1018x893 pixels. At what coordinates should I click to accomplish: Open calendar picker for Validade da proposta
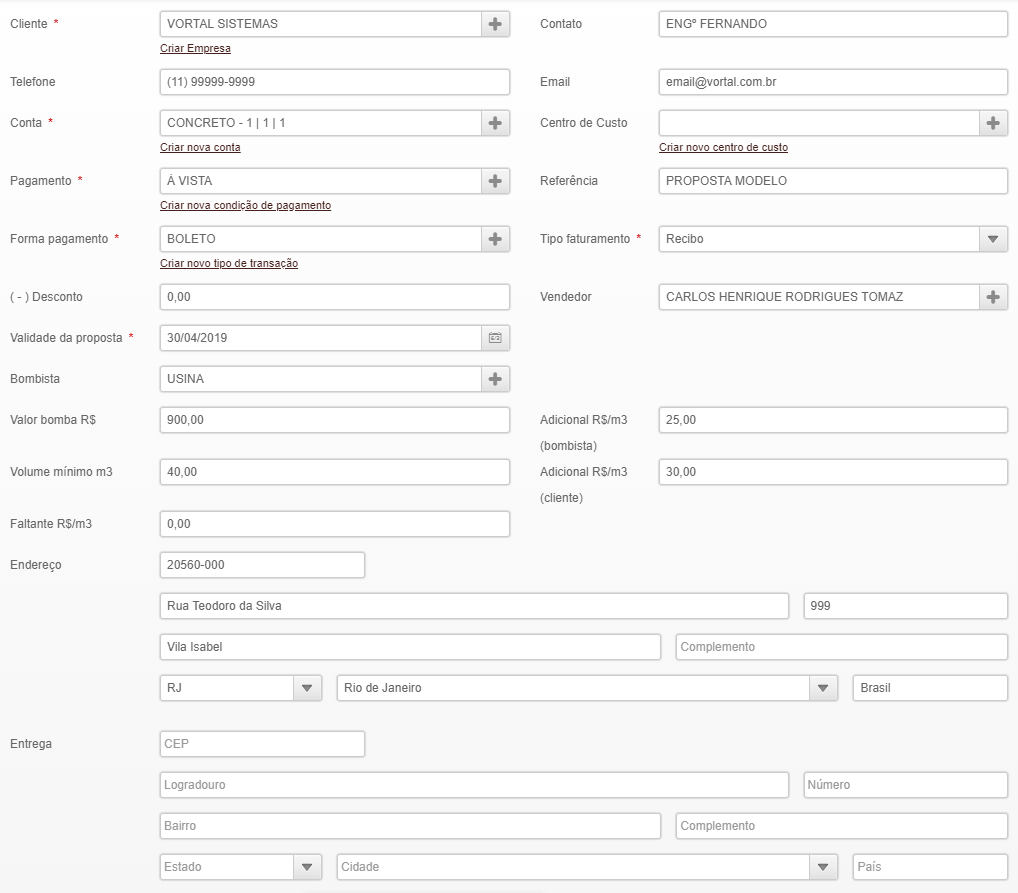495,338
